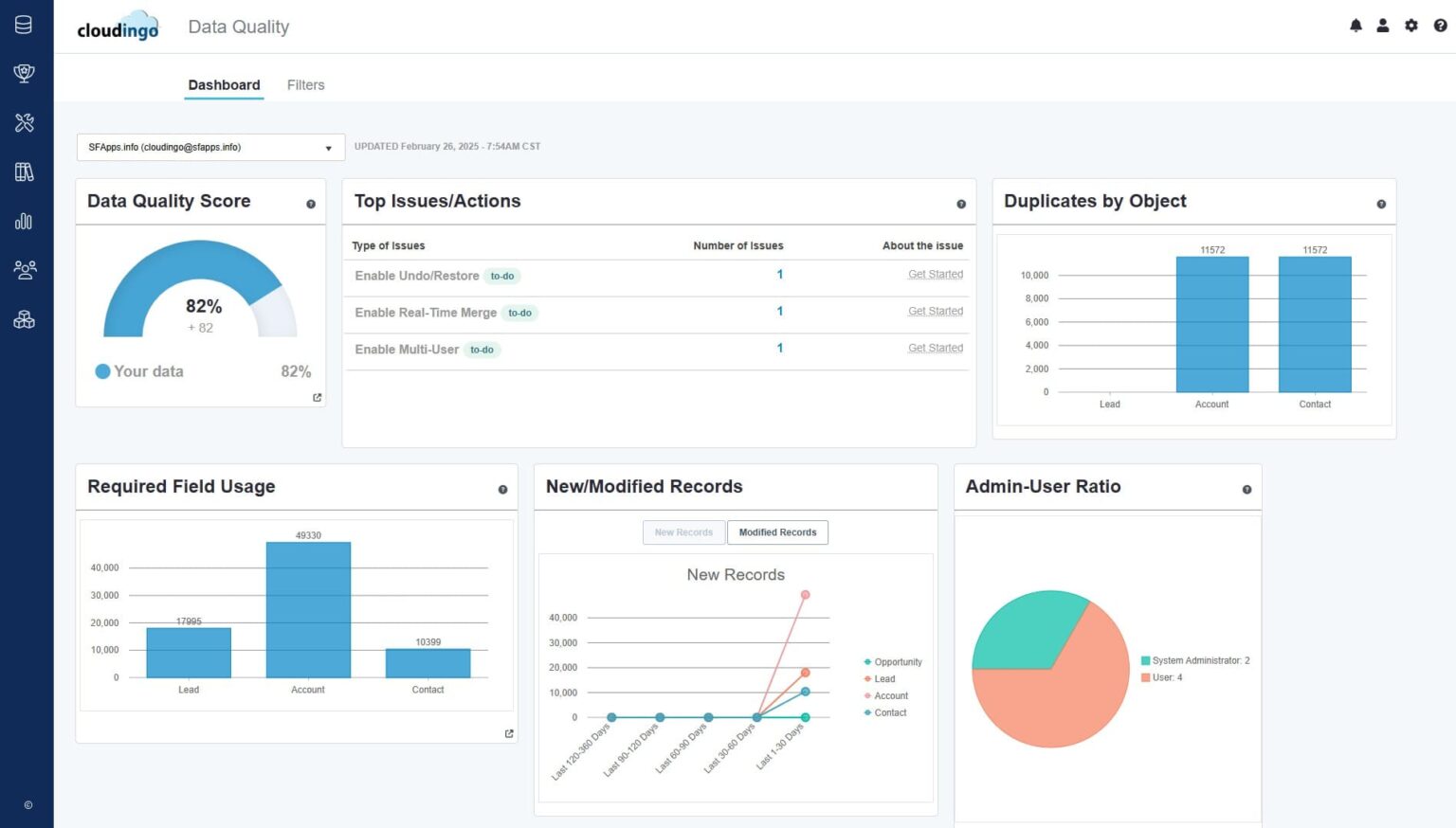
Task: Open the database icon in the sidebar
Action: click(23, 25)
